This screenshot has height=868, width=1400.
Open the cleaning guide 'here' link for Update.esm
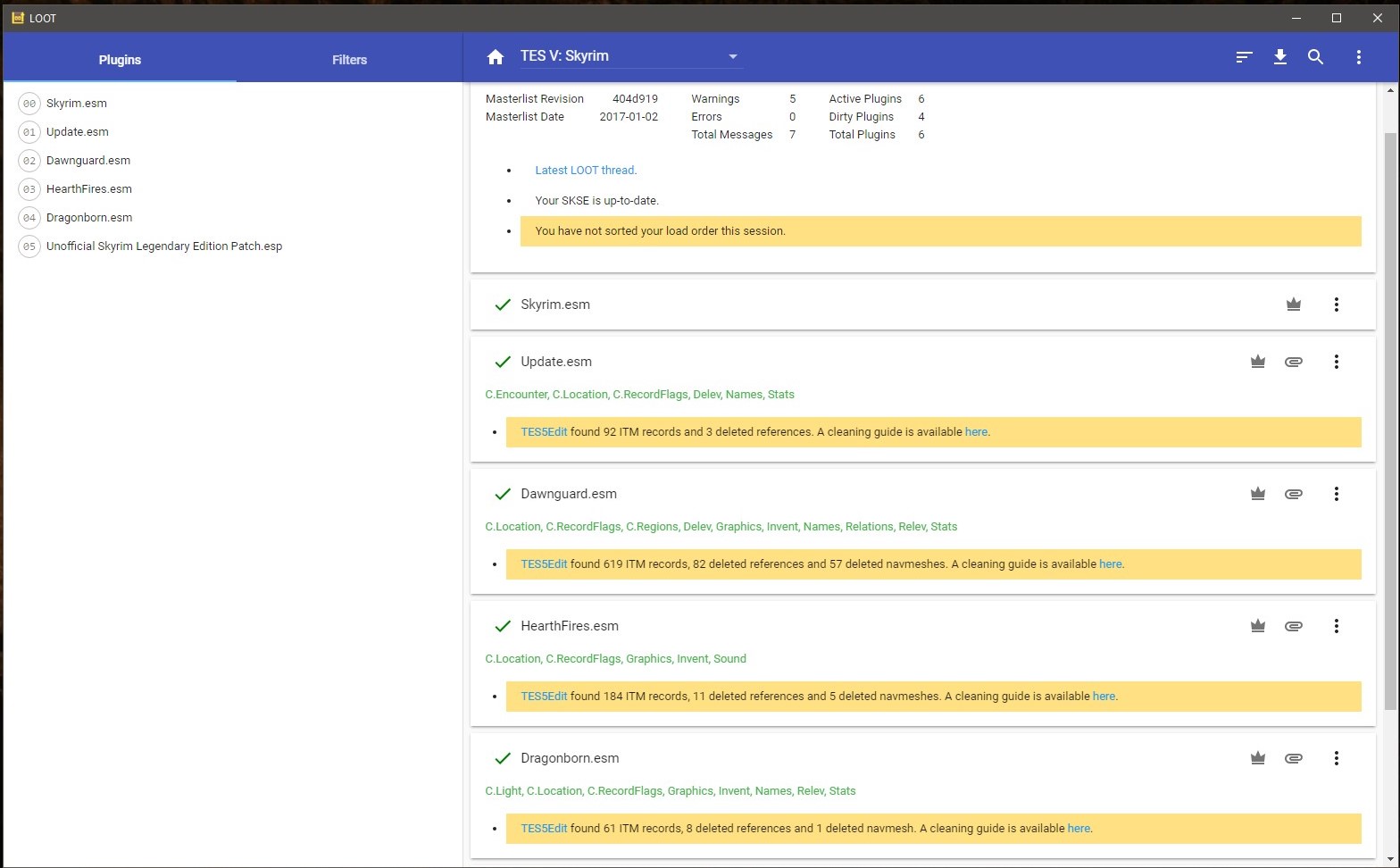tap(976, 432)
